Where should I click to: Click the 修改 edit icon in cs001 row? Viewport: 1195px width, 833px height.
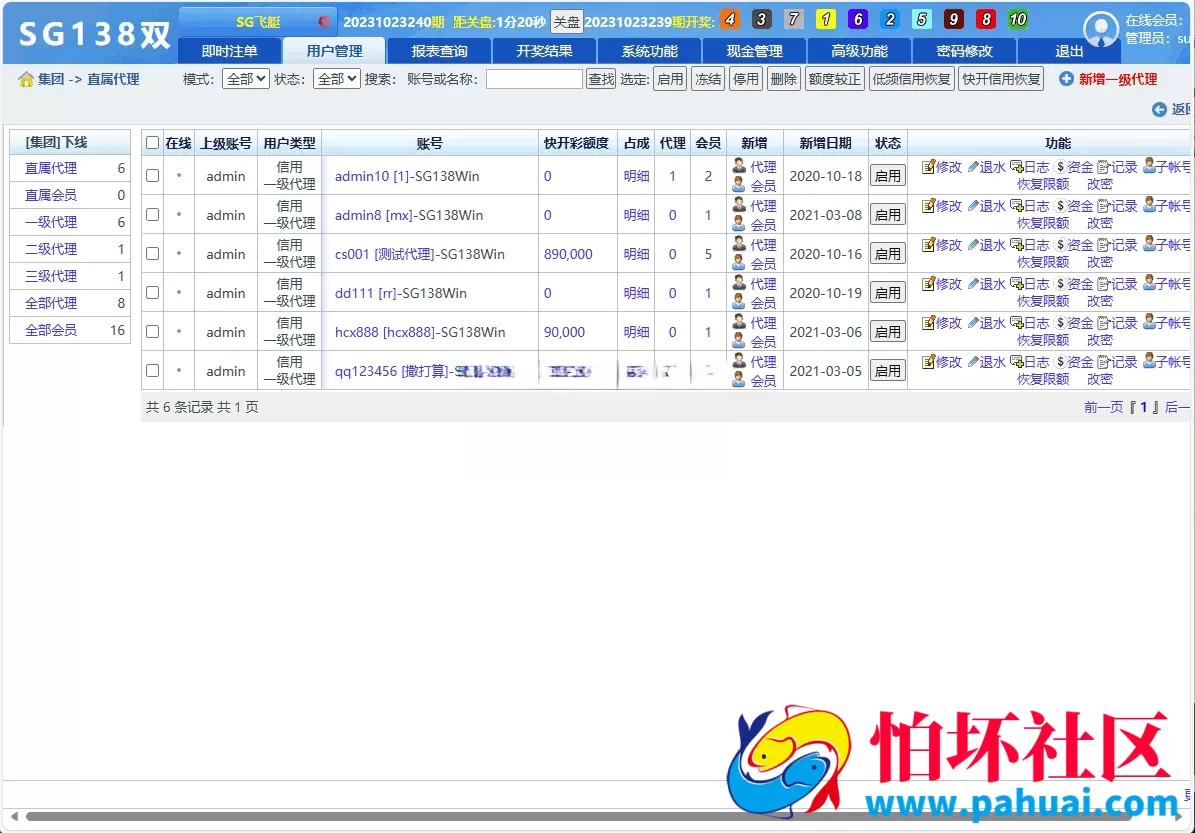pos(927,245)
